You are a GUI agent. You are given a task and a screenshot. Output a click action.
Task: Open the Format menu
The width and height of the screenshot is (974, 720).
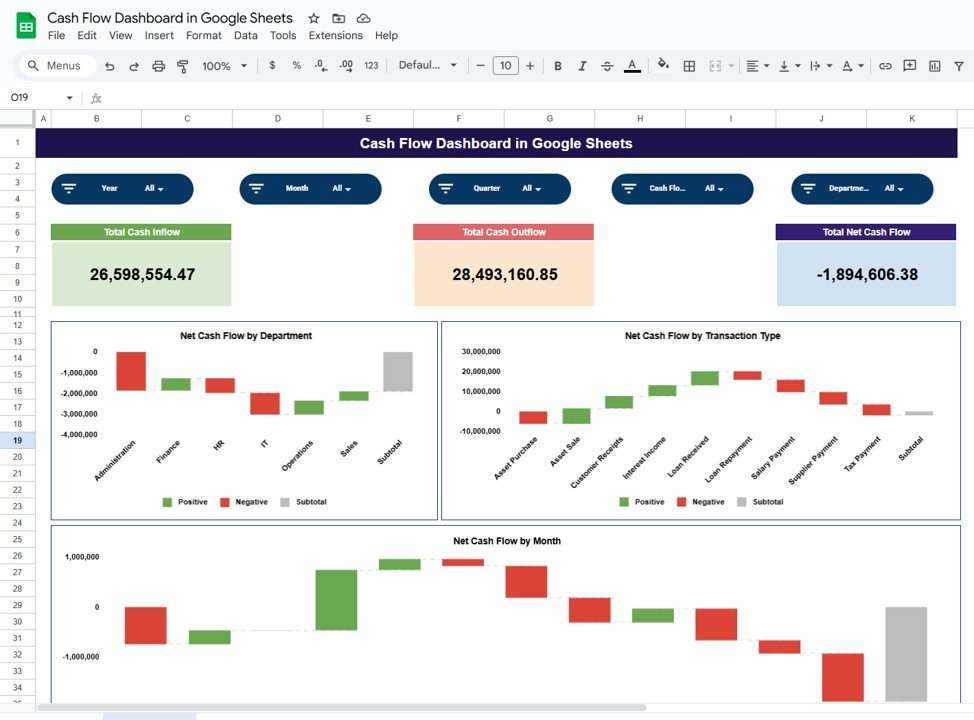[204, 35]
